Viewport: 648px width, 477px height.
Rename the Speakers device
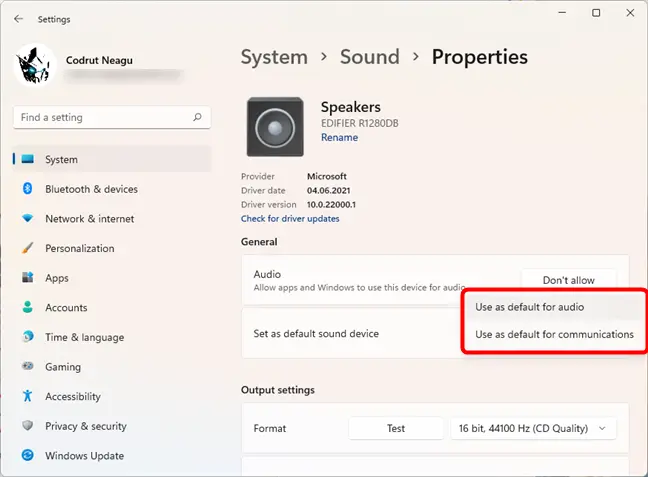pyautogui.click(x=339, y=137)
